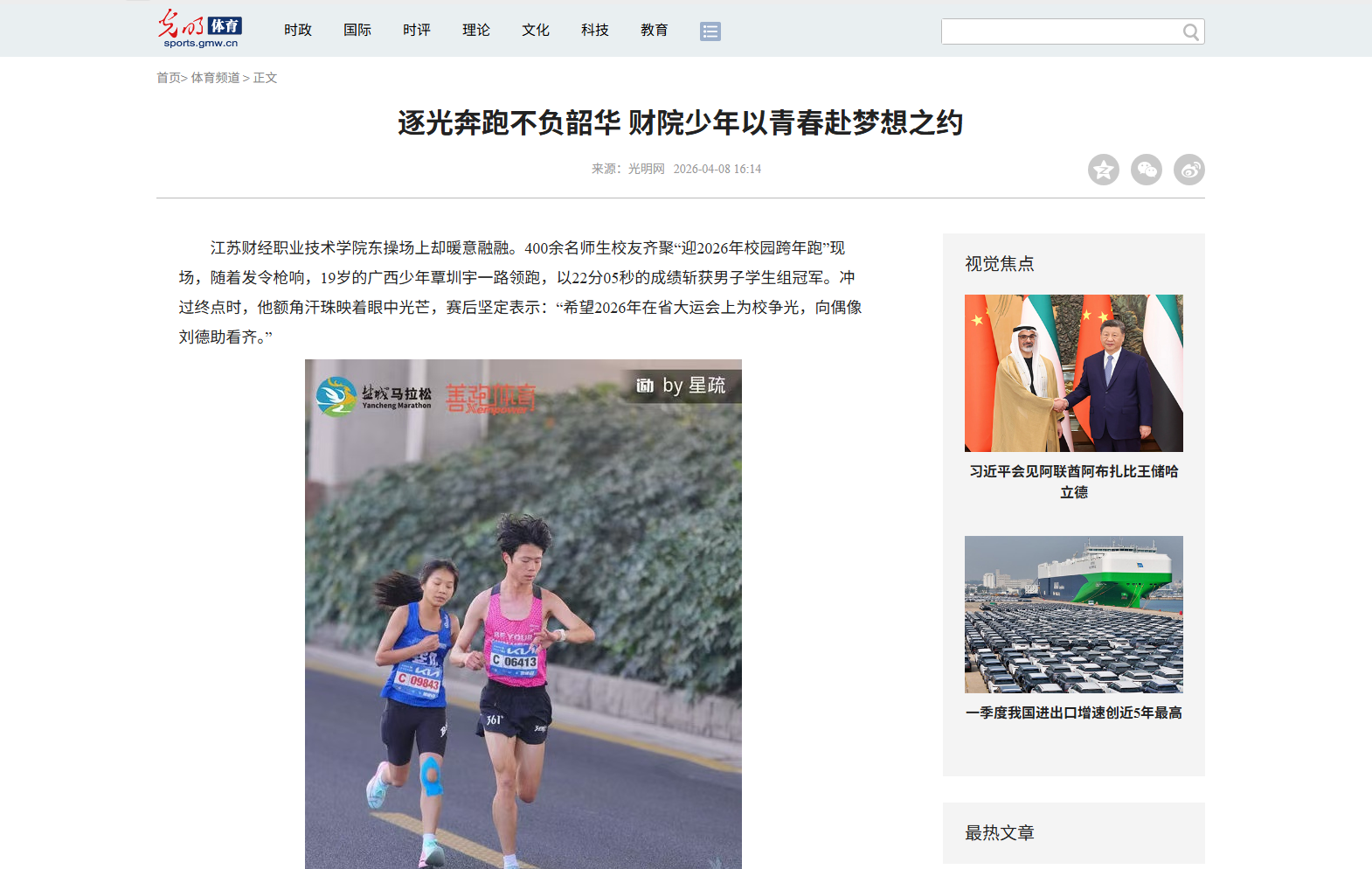Share article via WeChat icon
This screenshot has width=1372, height=869.
1146,170
